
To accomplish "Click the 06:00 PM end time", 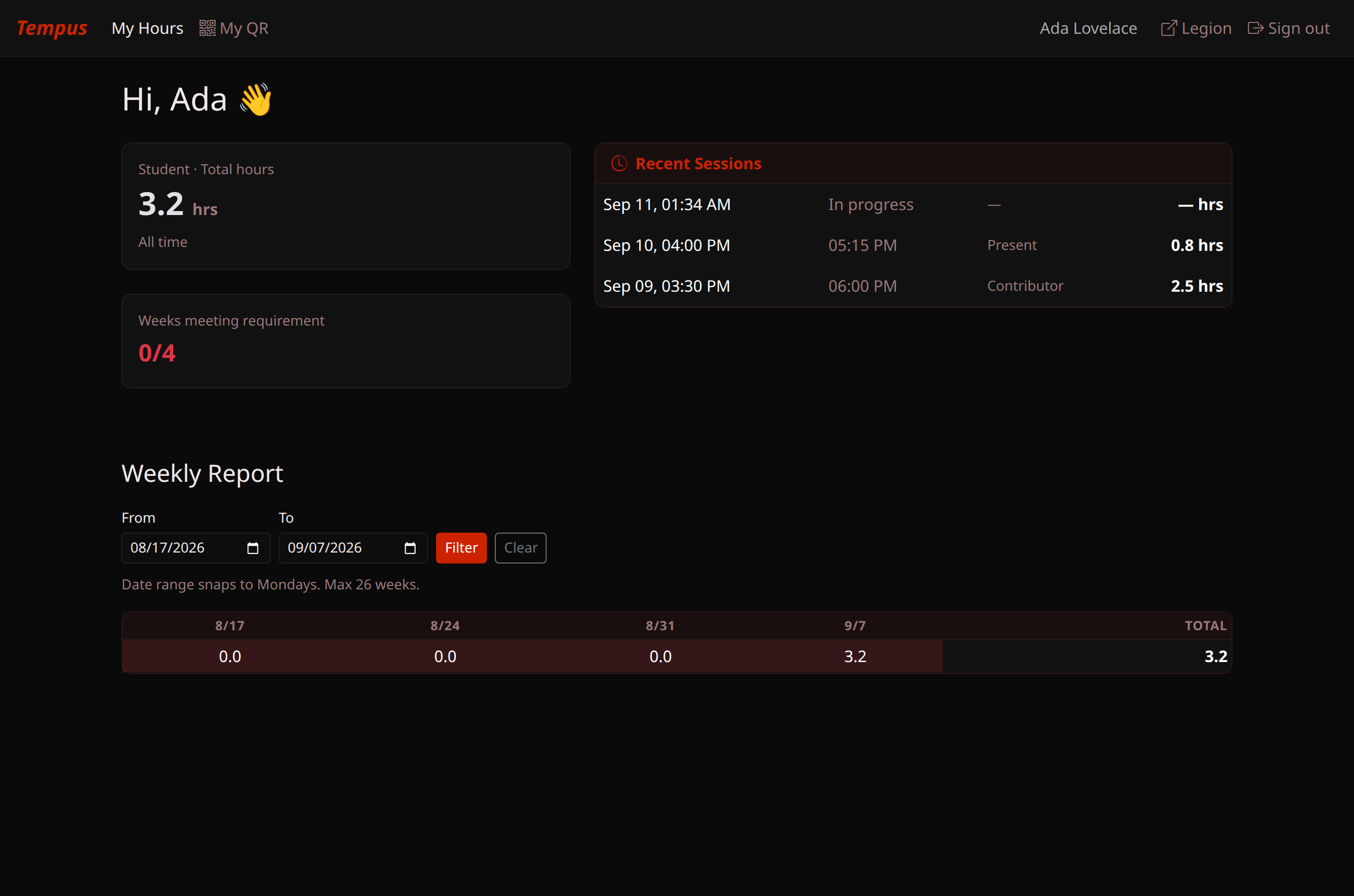I will coord(862,286).
